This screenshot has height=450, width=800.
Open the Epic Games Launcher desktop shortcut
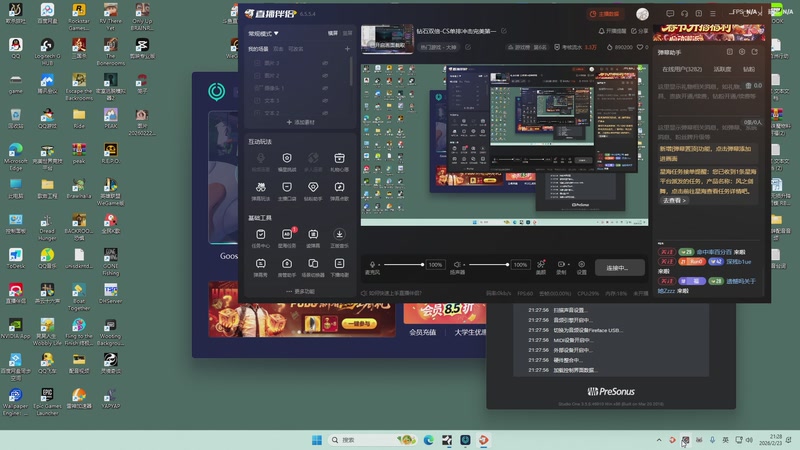47,402
